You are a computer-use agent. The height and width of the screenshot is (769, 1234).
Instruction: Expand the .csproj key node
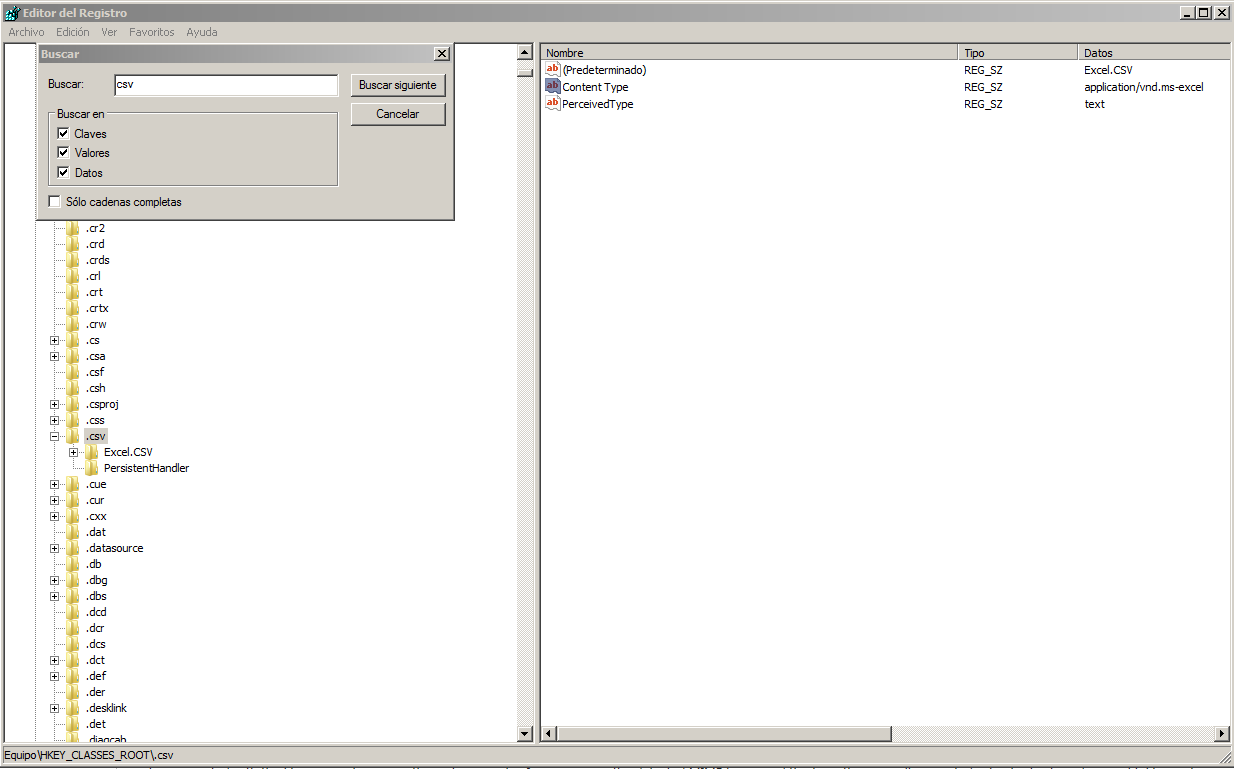pos(55,404)
